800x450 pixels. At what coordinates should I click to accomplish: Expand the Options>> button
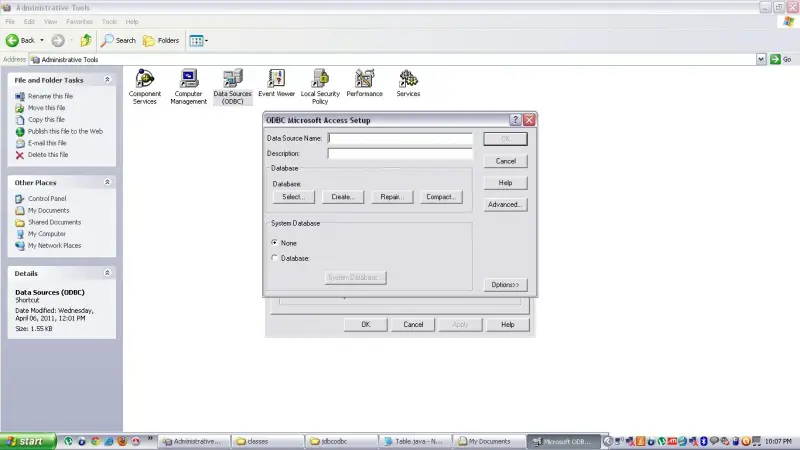tap(505, 285)
